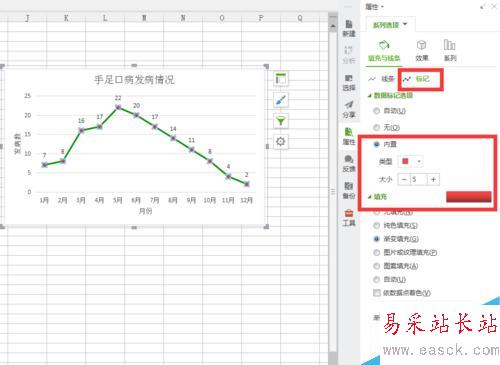Viewport: 500px width, 365px height.
Task: Increase marker size with plus button
Action: pos(433,180)
